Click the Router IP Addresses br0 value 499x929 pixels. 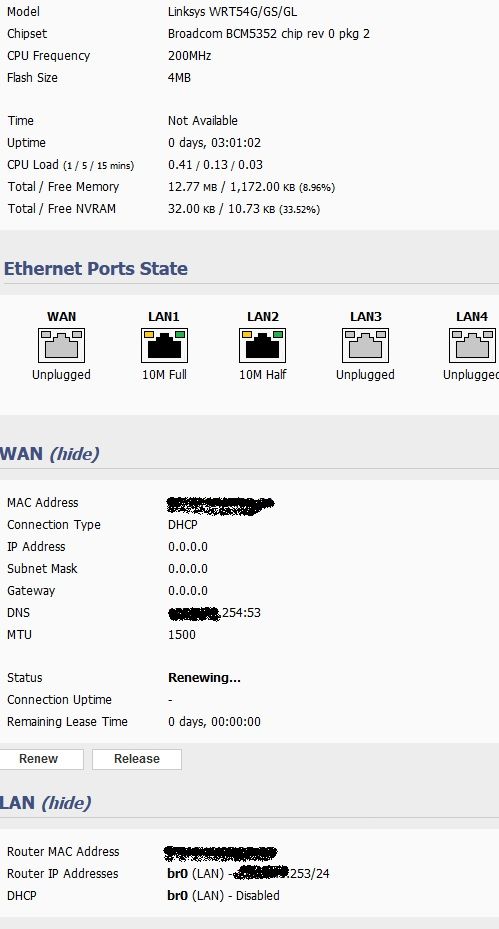pos(248,873)
